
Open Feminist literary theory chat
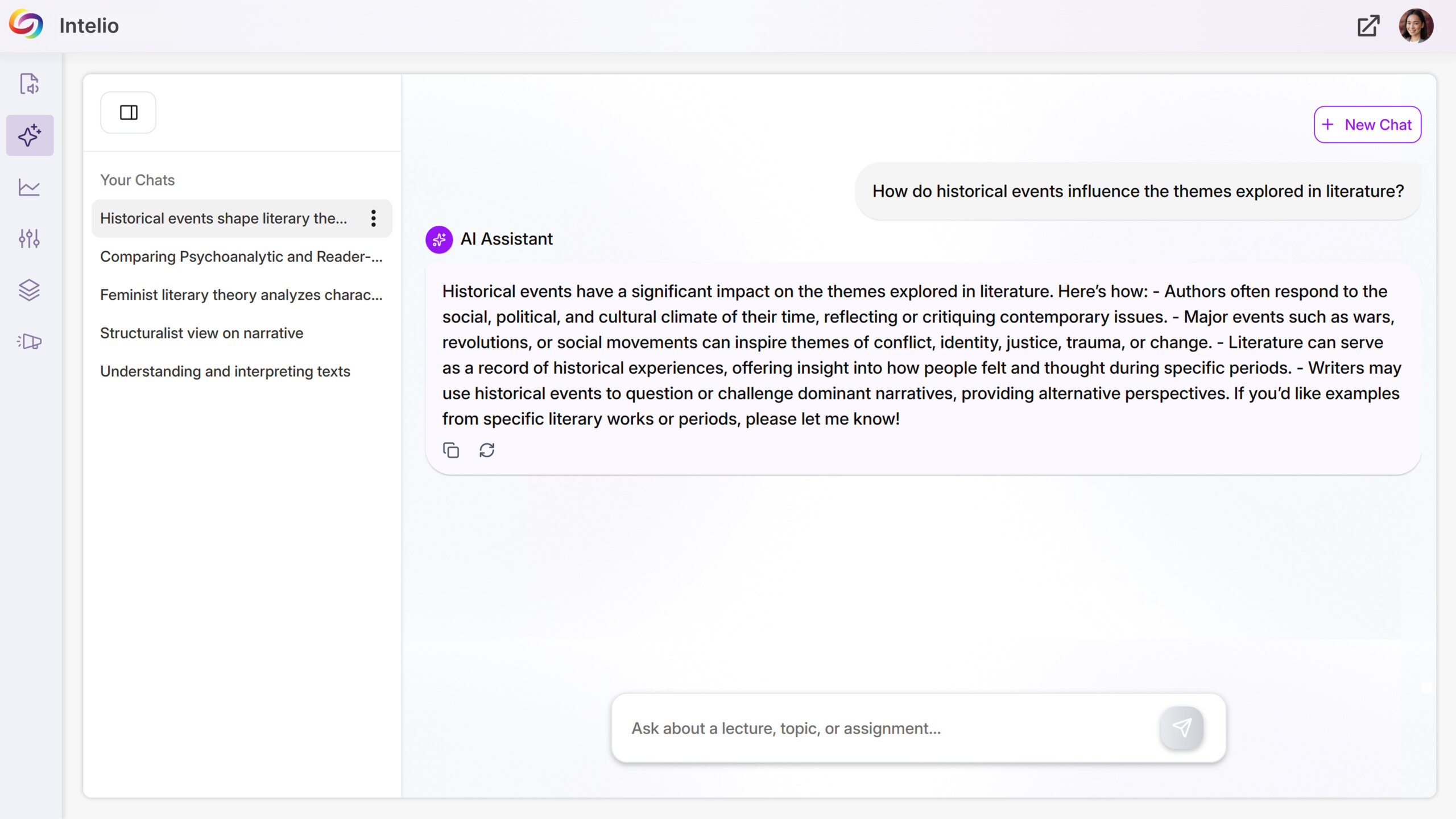[241, 295]
